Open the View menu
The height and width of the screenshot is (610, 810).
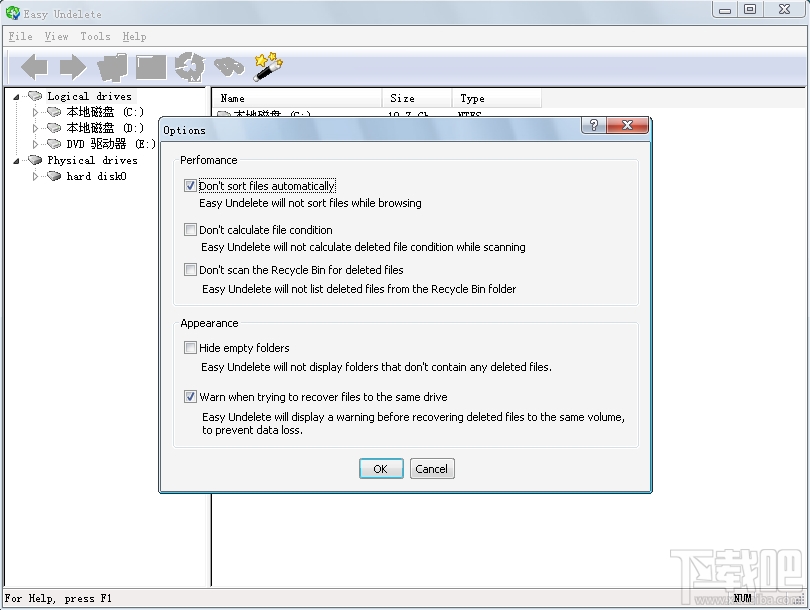[56, 36]
